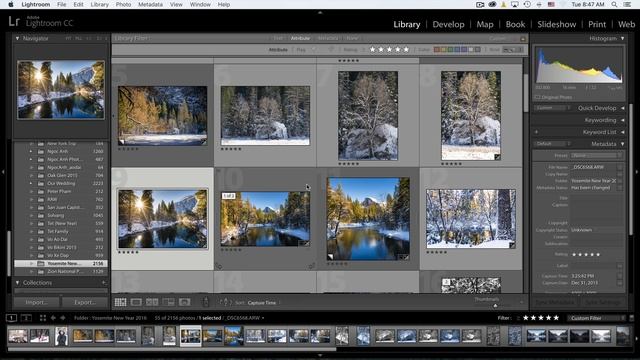Click the Library Filter lock icon
The height and width of the screenshot is (360, 640).
[523, 38]
